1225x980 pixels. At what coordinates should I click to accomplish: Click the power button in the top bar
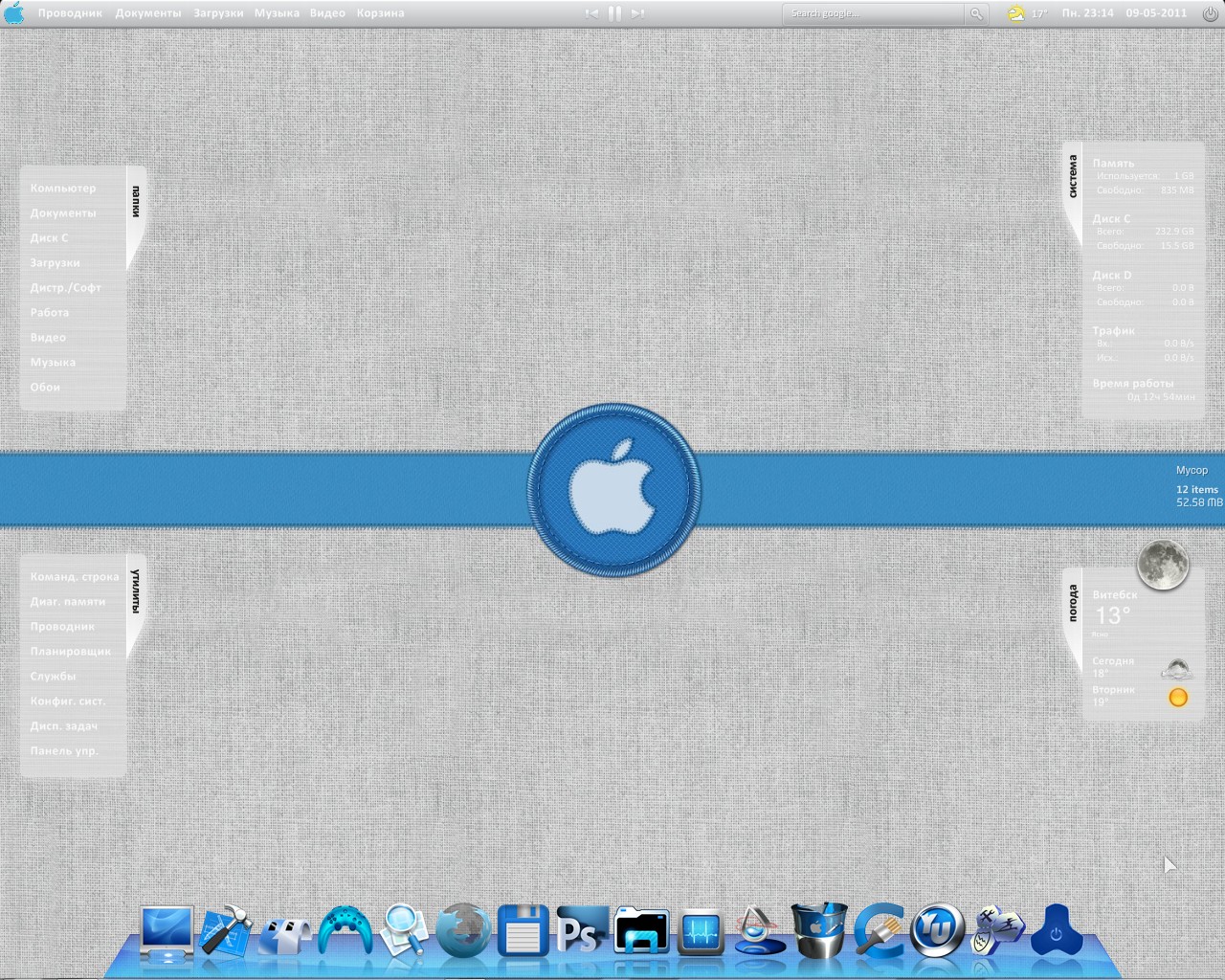tap(1211, 13)
